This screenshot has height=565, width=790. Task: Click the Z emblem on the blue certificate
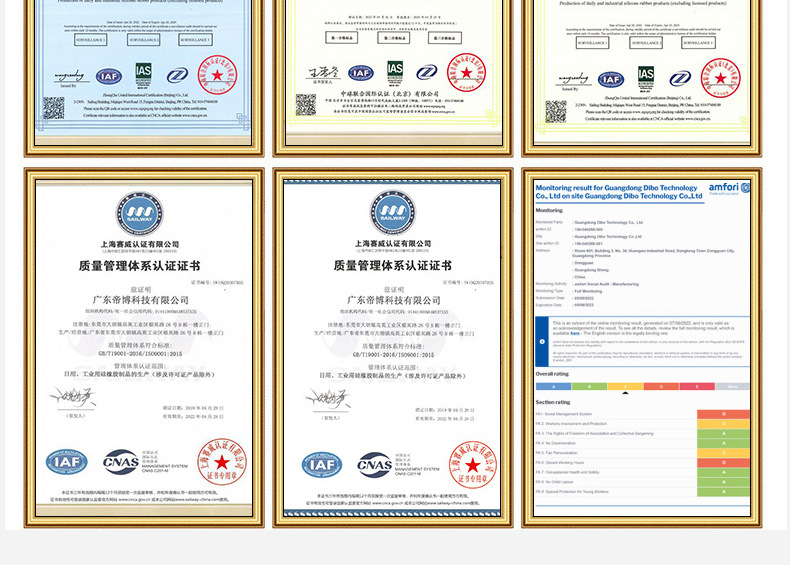click(x=177, y=76)
